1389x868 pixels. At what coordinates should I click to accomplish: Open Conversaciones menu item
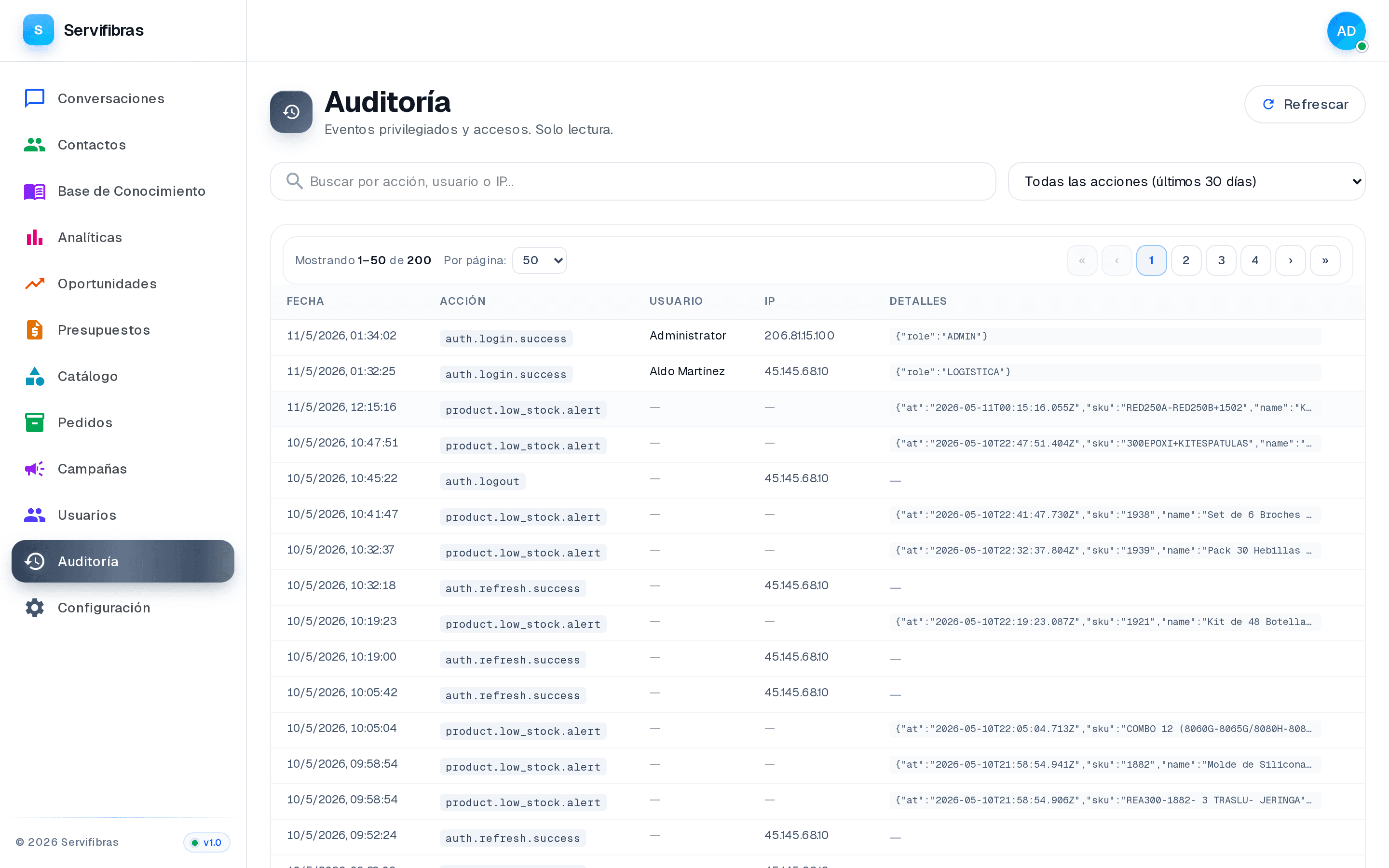click(x=123, y=98)
